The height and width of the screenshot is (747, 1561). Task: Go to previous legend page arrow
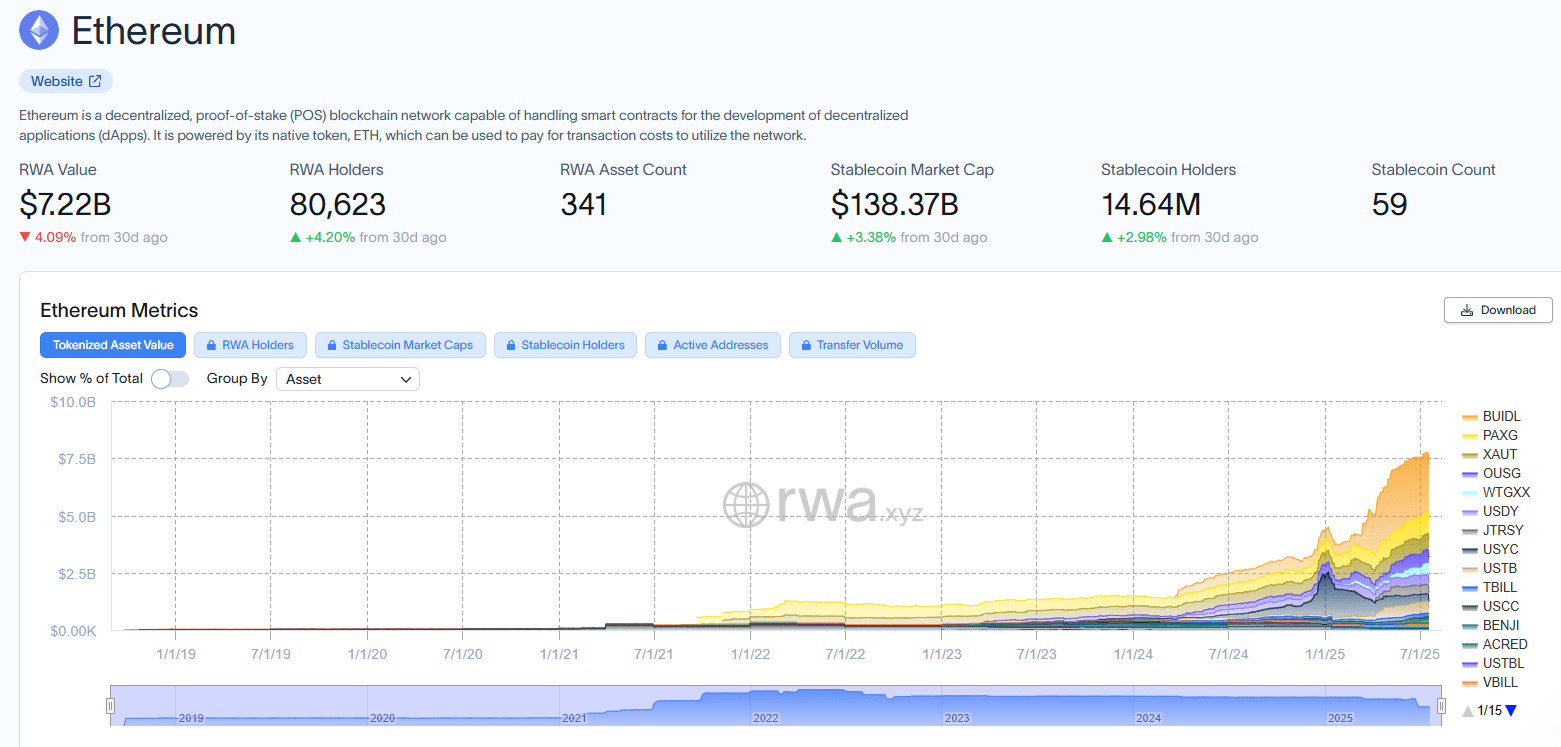tap(1467, 711)
